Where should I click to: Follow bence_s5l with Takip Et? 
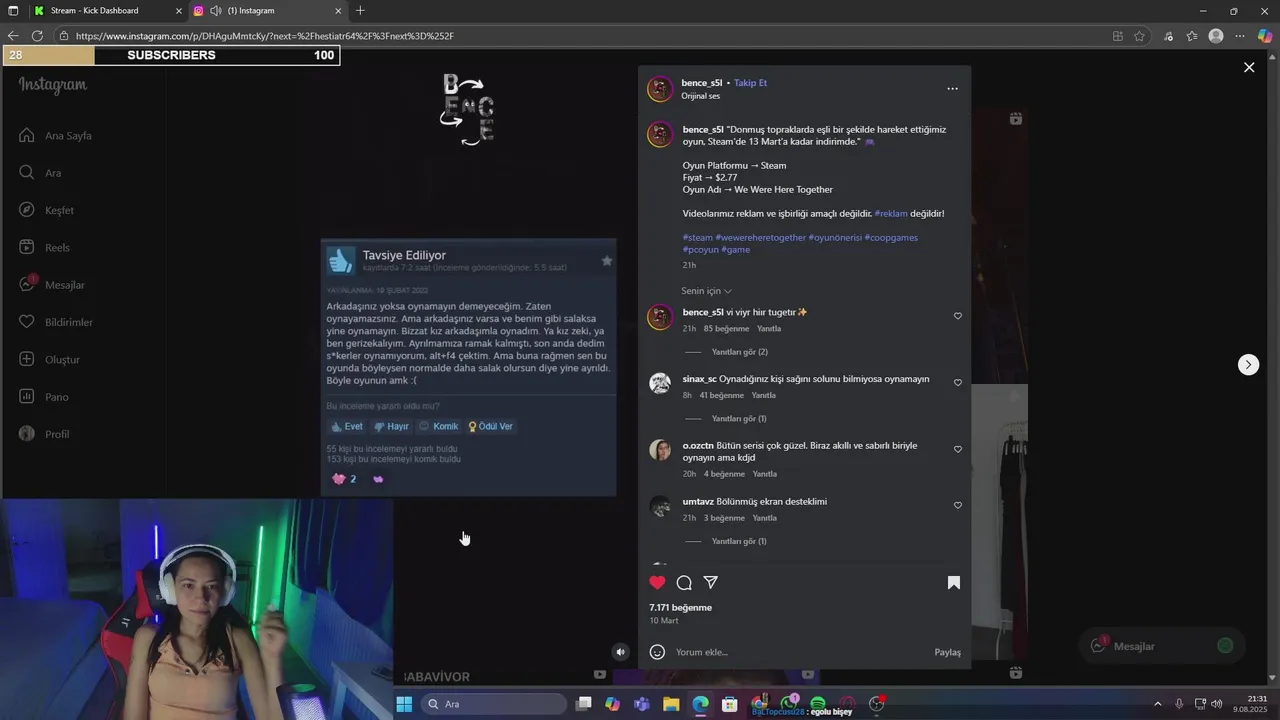[750, 83]
